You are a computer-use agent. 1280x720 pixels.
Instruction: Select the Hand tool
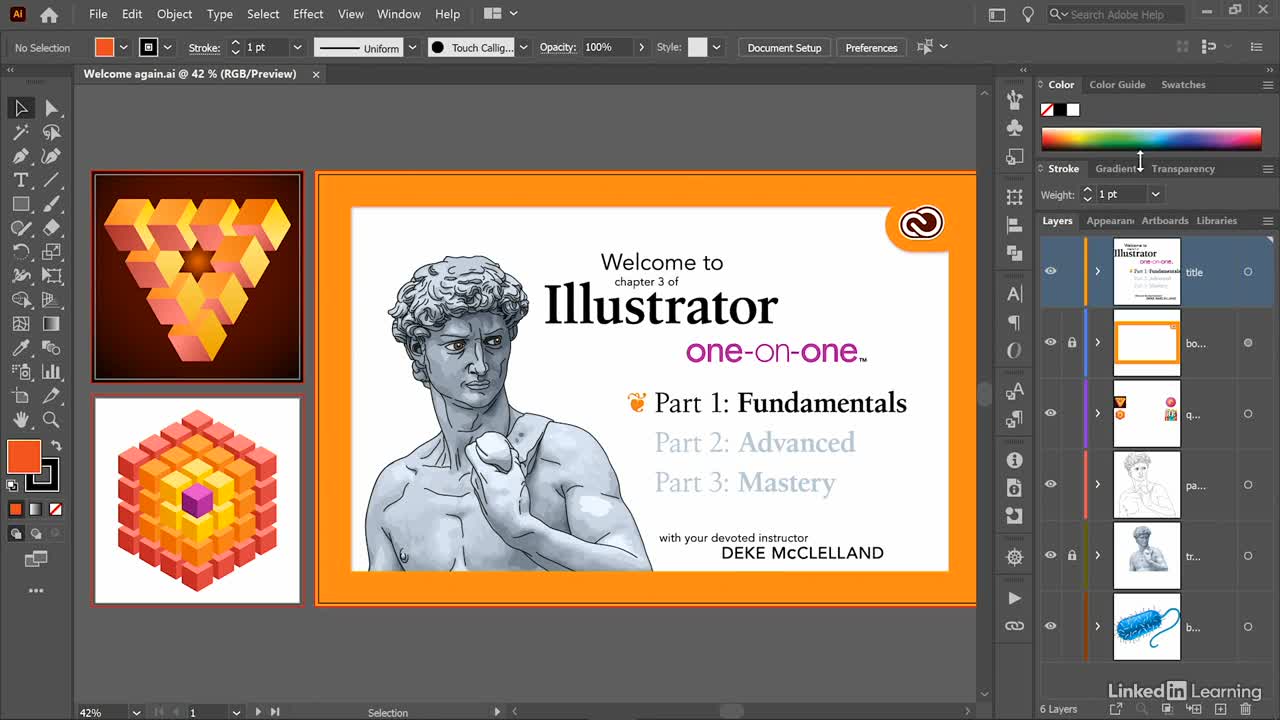point(21,420)
